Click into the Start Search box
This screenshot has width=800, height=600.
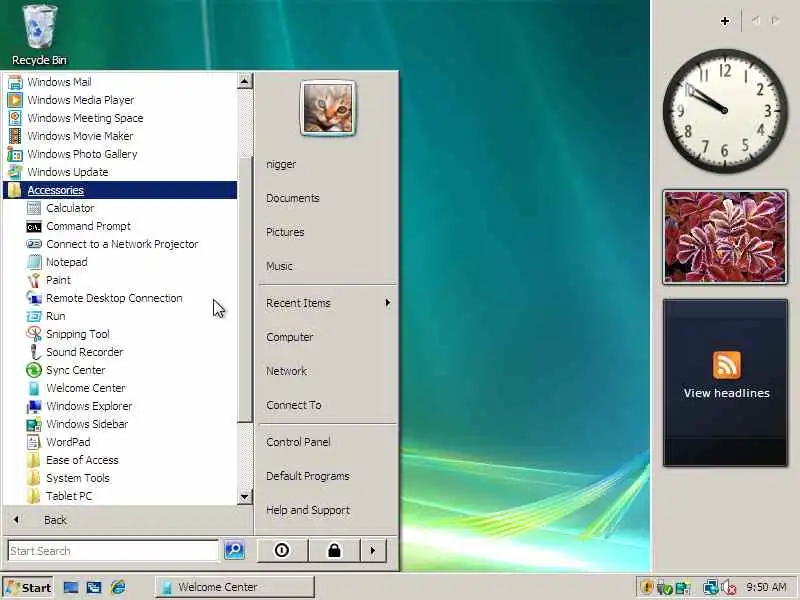[113, 551]
